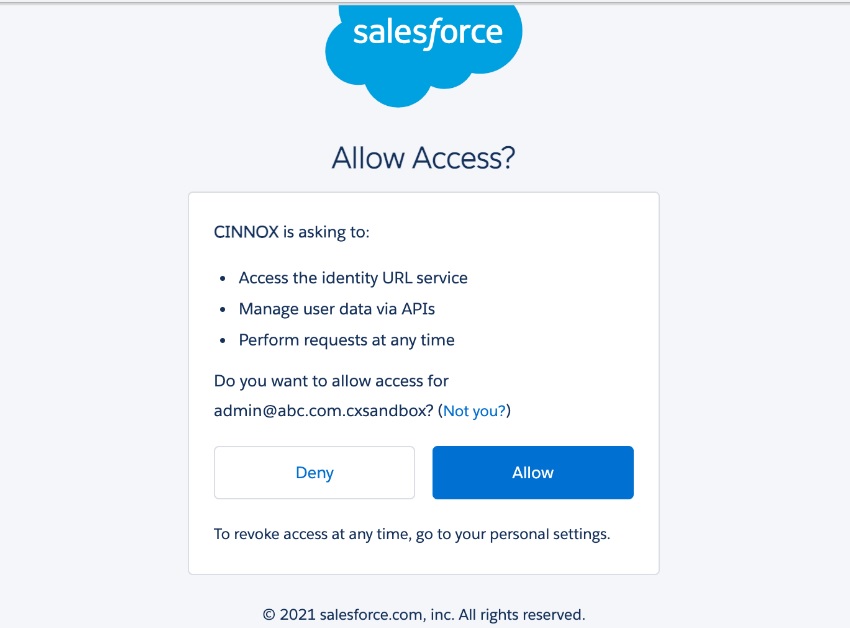
Task: Select the "Manage user data via APIs" text
Action: point(337,309)
